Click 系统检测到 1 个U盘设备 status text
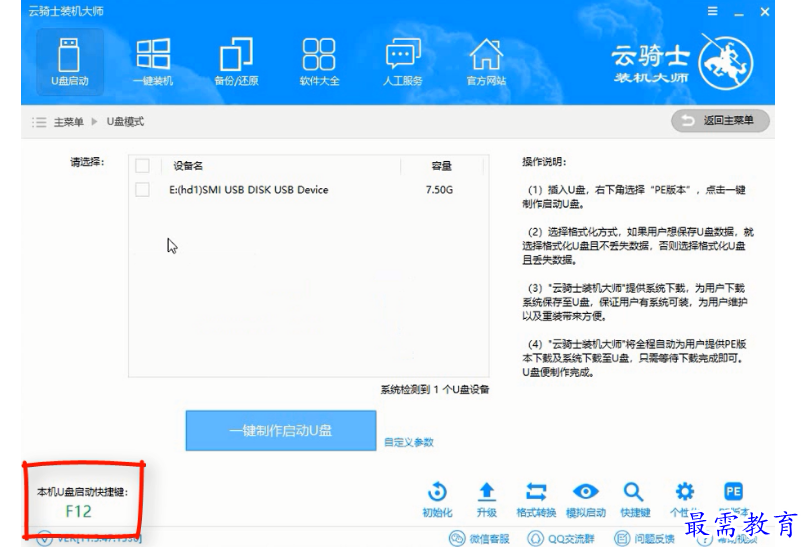This screenshot has height=556, width=806. pyautogui.click(x=435, y=390)
